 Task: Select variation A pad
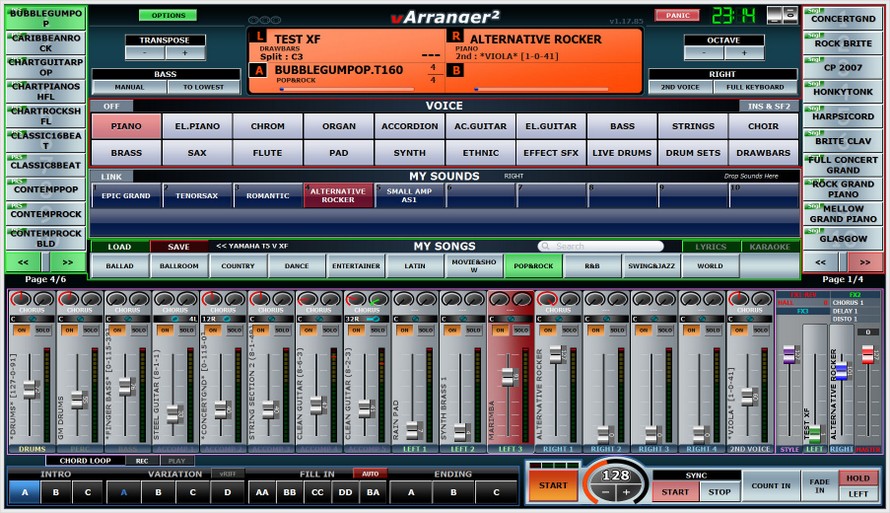coord(124,492)
